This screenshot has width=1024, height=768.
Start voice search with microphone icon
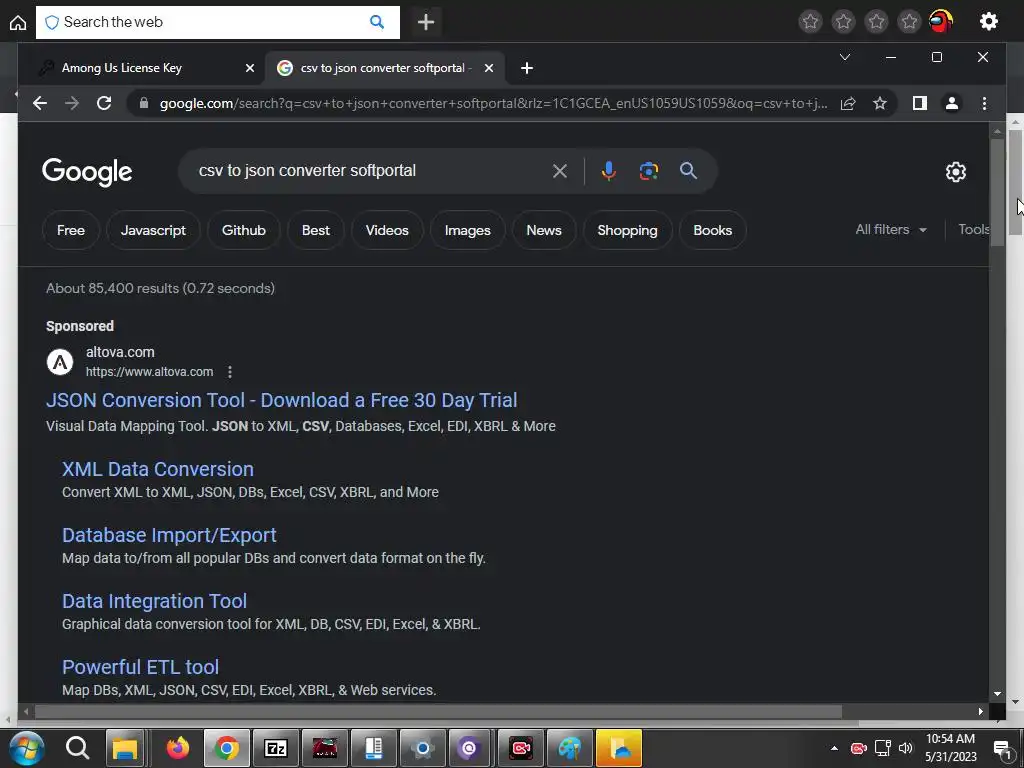pos(608,171)
